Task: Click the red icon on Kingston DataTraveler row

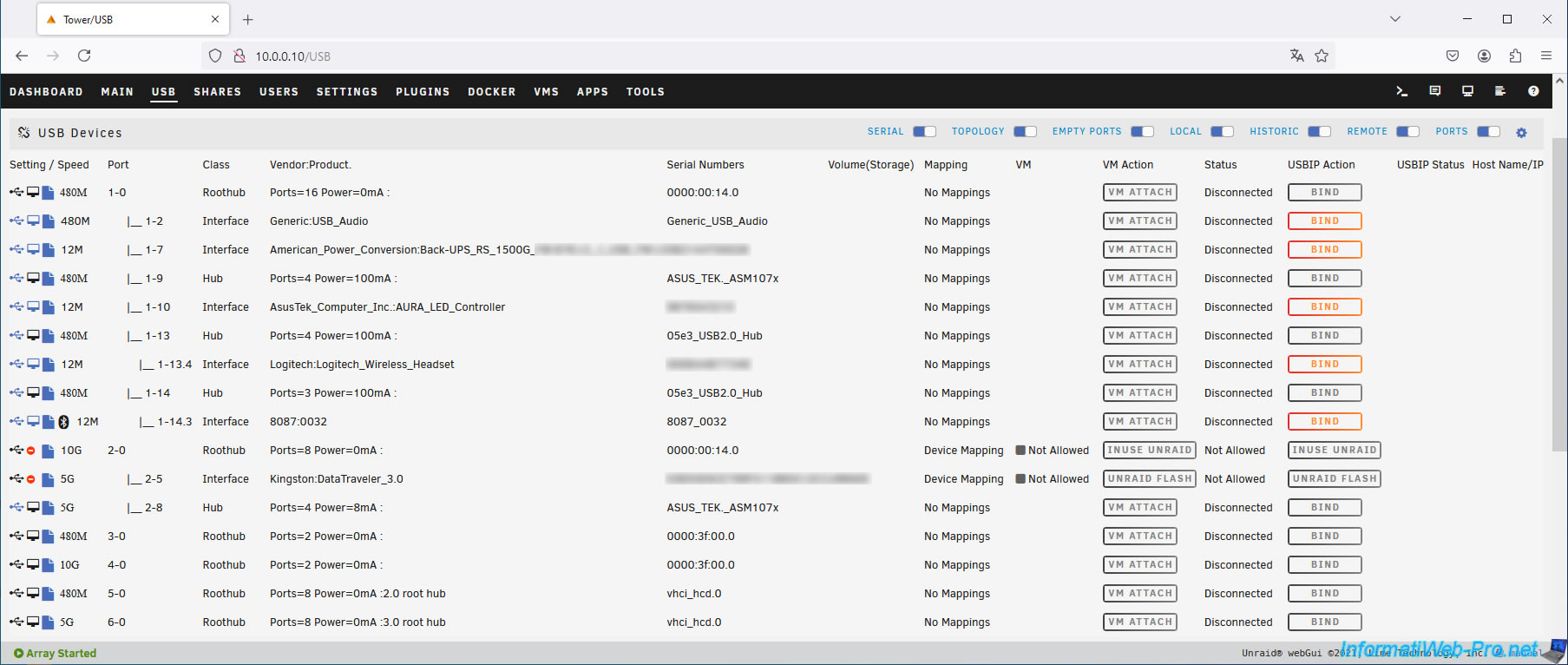Action: tap(31, 479)
